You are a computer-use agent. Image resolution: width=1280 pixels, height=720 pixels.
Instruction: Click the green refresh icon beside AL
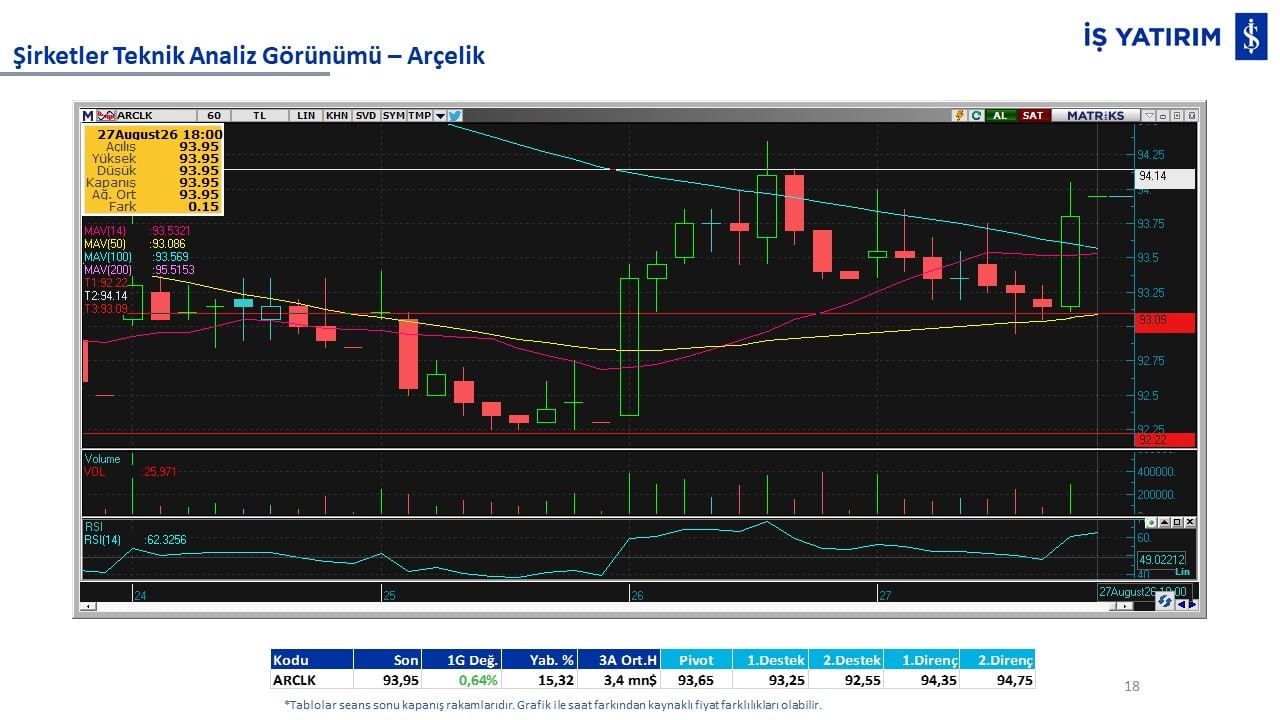click(x=977, y=116)
